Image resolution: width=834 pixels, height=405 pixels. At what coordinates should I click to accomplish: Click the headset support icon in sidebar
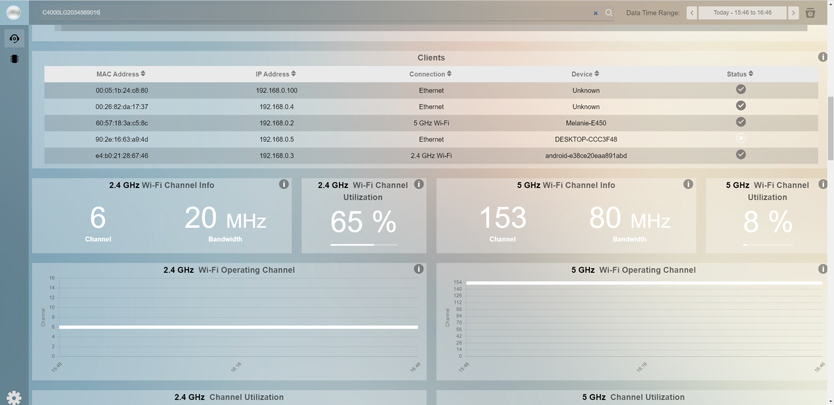[14, 38]
